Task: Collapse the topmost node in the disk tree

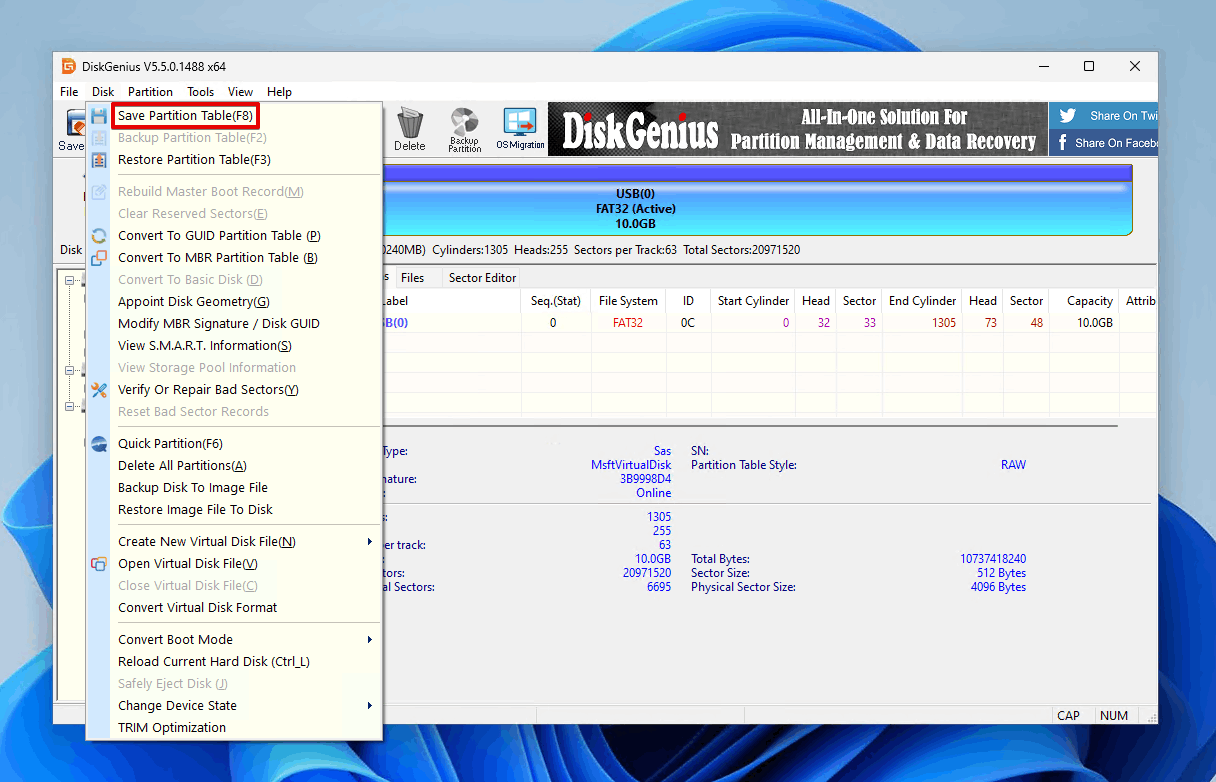Action: pyautogui.click(x=70, y=282)
